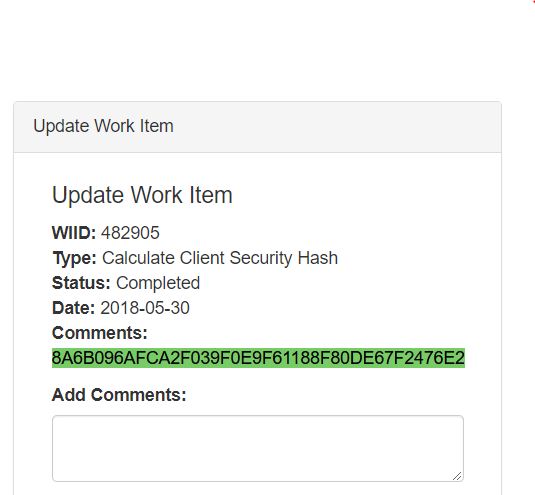
Task: Click the word Security in the Type value
Action: click(x=261, y=258)
